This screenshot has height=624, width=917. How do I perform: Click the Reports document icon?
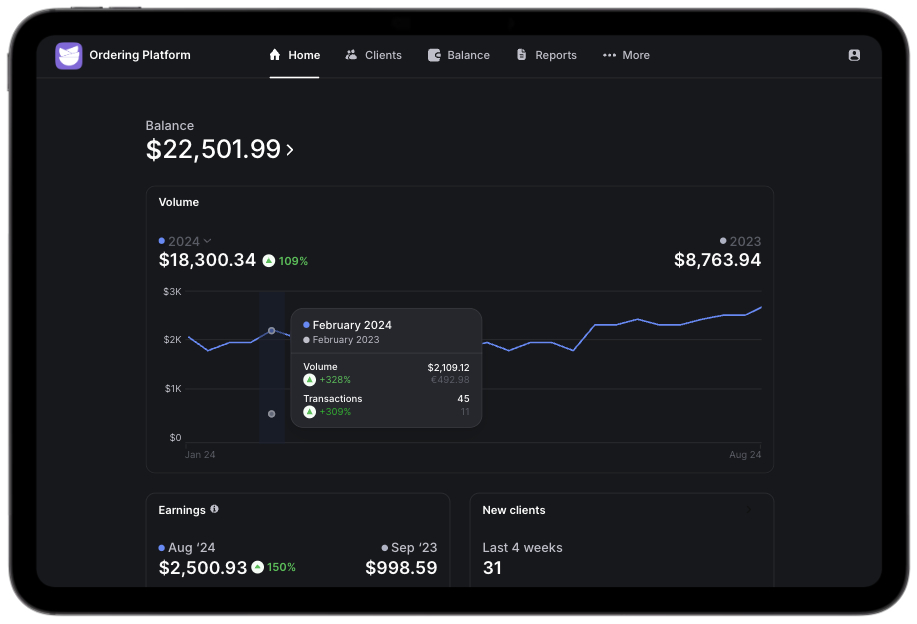pos(521,55)
